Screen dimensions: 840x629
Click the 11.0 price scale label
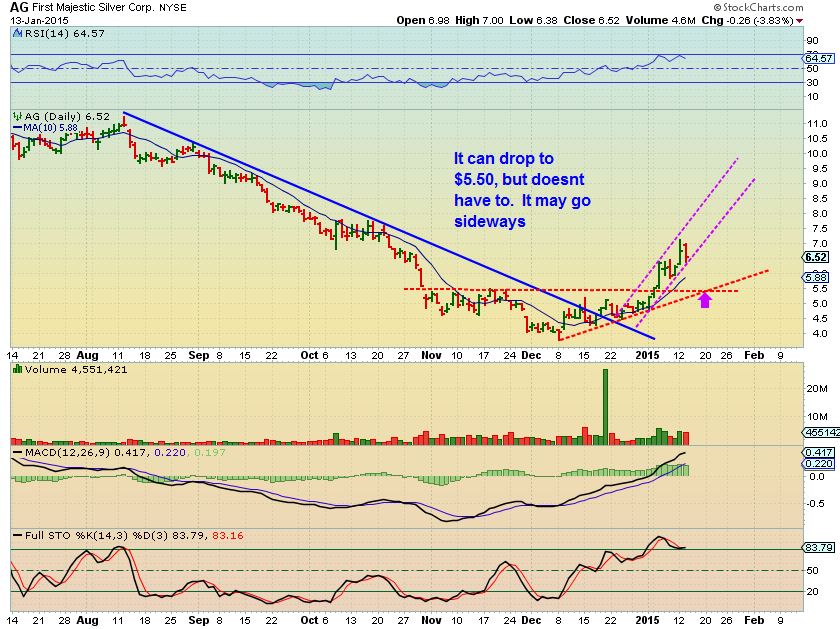817,123
